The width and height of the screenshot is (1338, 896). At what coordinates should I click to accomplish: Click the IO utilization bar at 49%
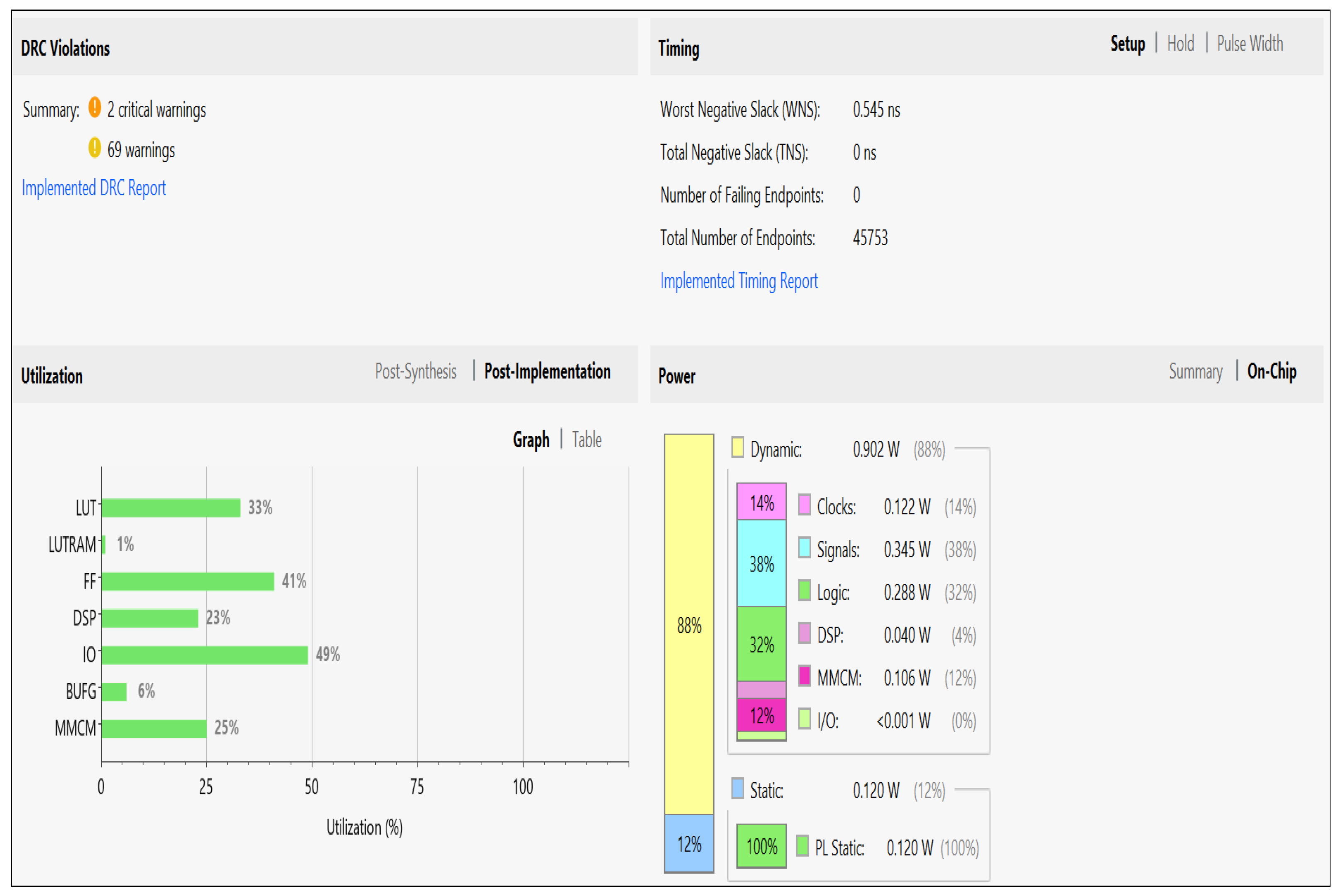click(x=204, y=655)
